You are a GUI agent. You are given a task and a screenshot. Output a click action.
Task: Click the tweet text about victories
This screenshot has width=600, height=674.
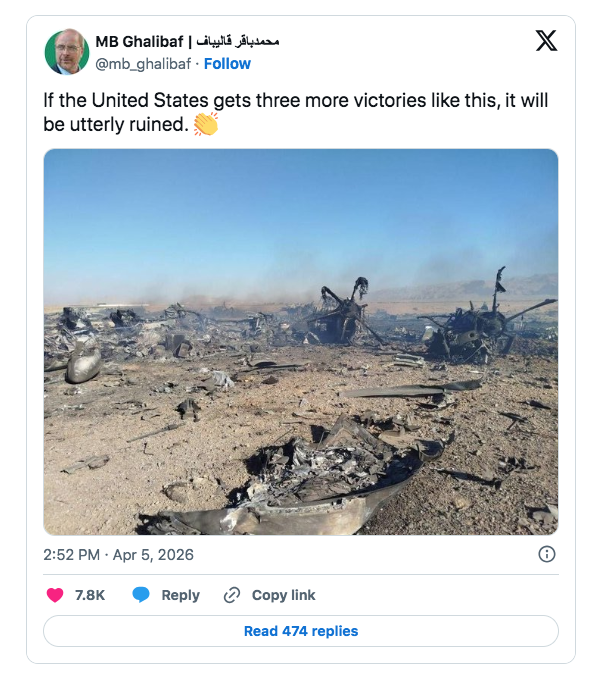pos(296,102)
